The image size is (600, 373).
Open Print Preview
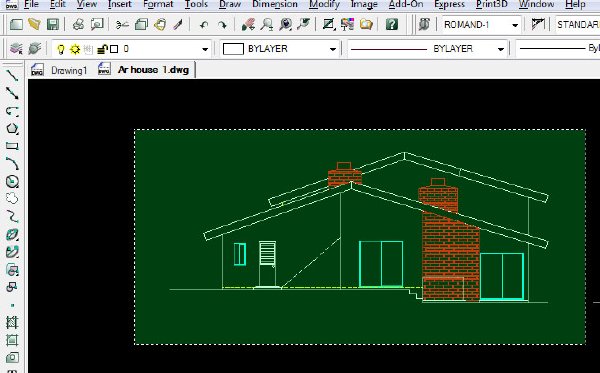(97, 25)
